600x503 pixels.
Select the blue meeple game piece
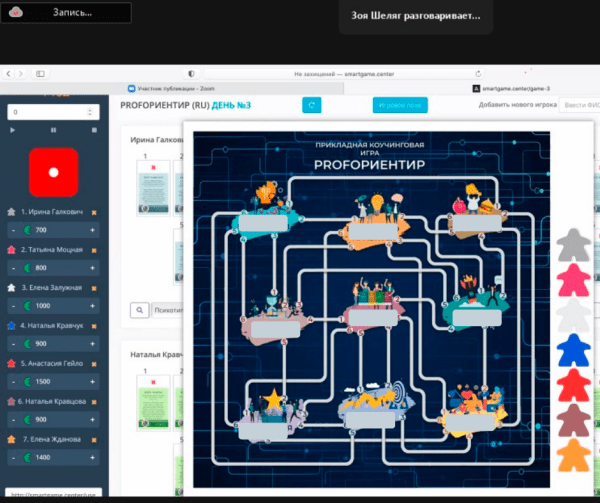click(573, 350)
